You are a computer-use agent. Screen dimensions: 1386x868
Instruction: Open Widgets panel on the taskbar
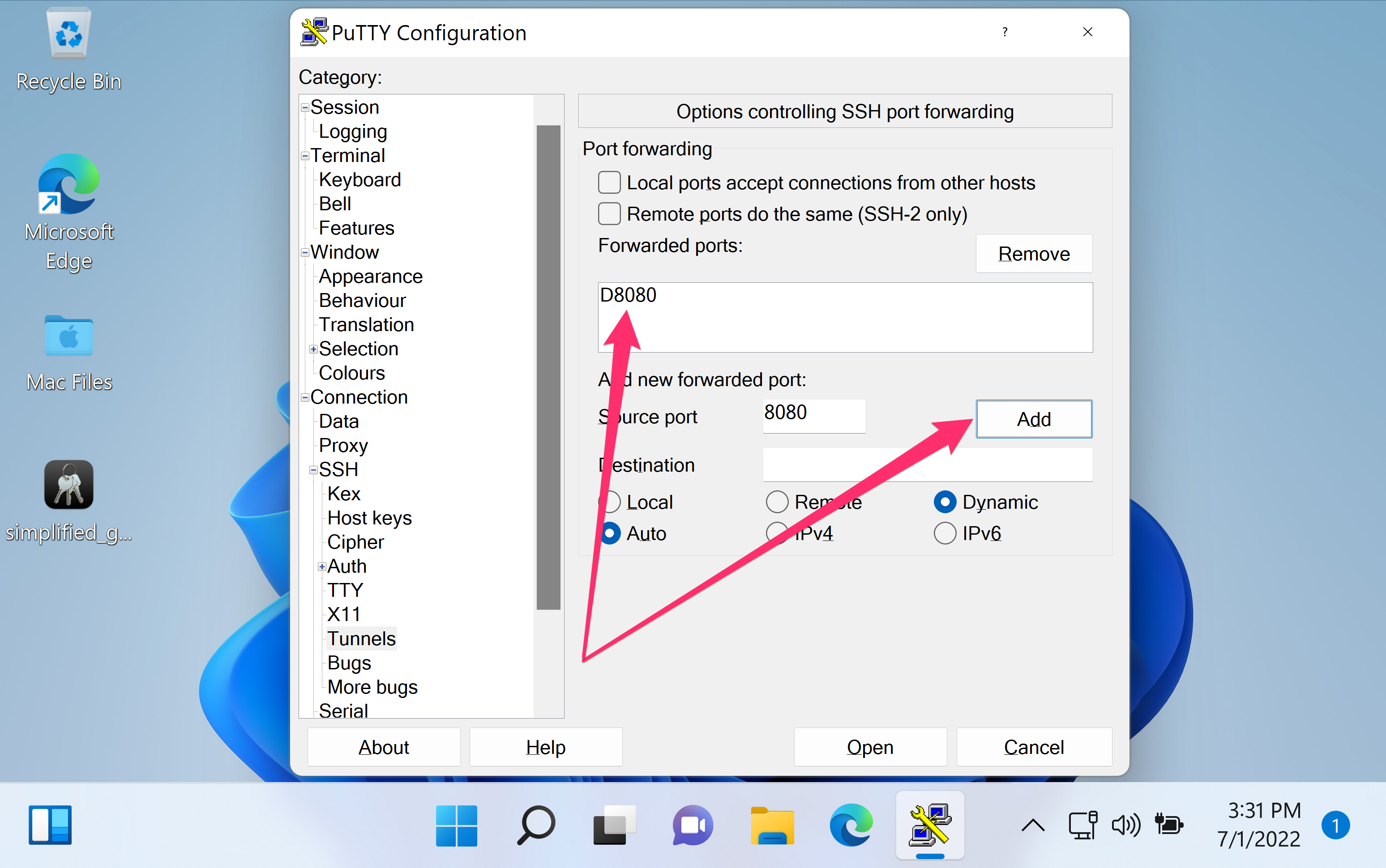50,825
